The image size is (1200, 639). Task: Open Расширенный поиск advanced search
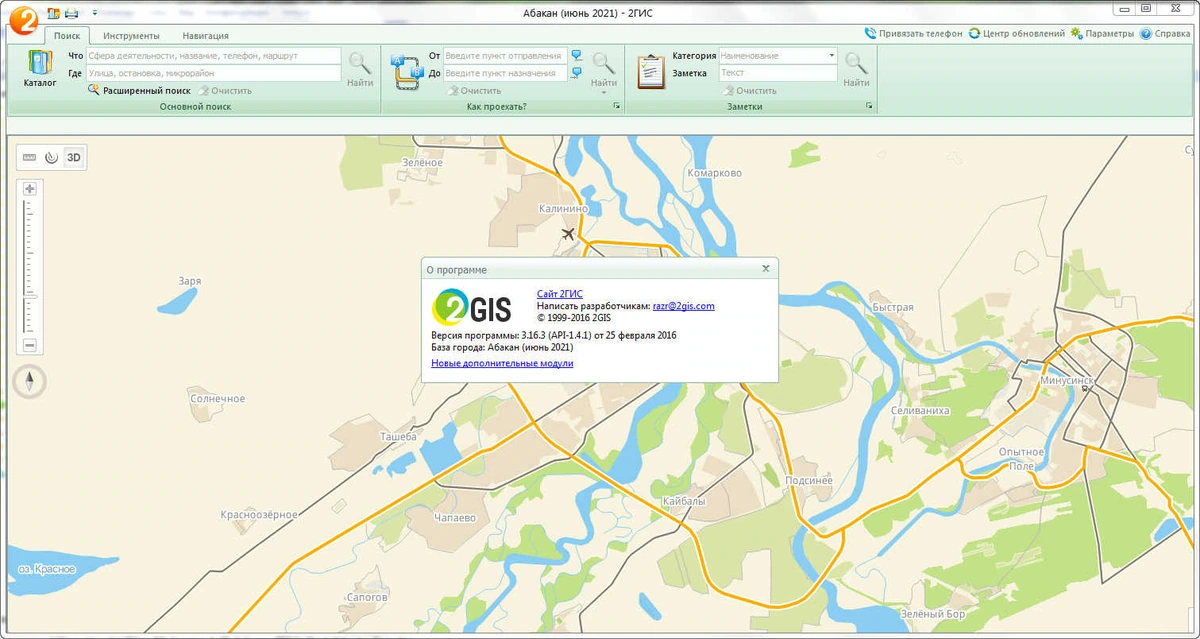pyautogui.click(x=139, y=90)
